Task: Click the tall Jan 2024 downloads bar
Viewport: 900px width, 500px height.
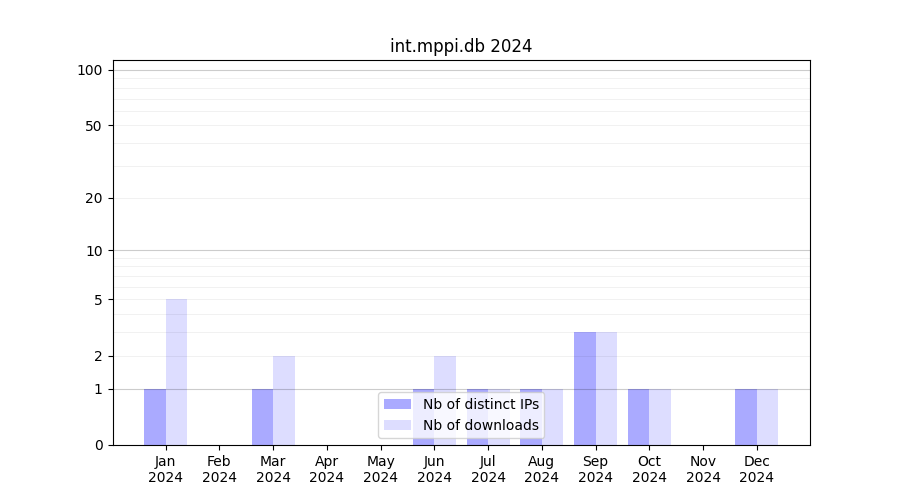Action: [x=176, y=372]
